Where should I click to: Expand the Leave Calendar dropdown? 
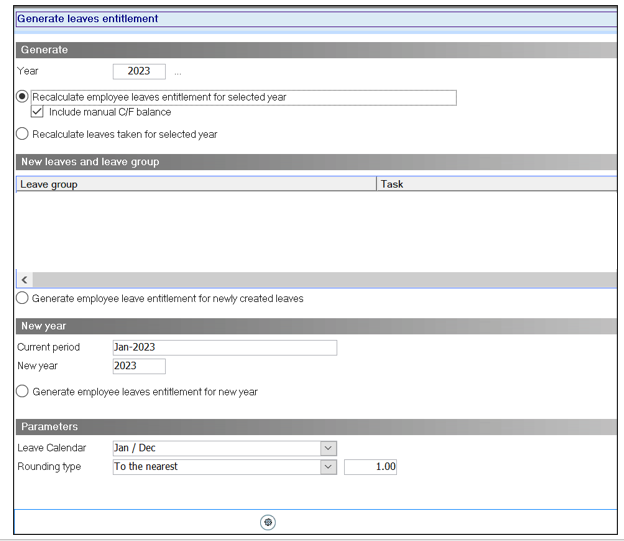pyautogui.click(x=329, y=448)
